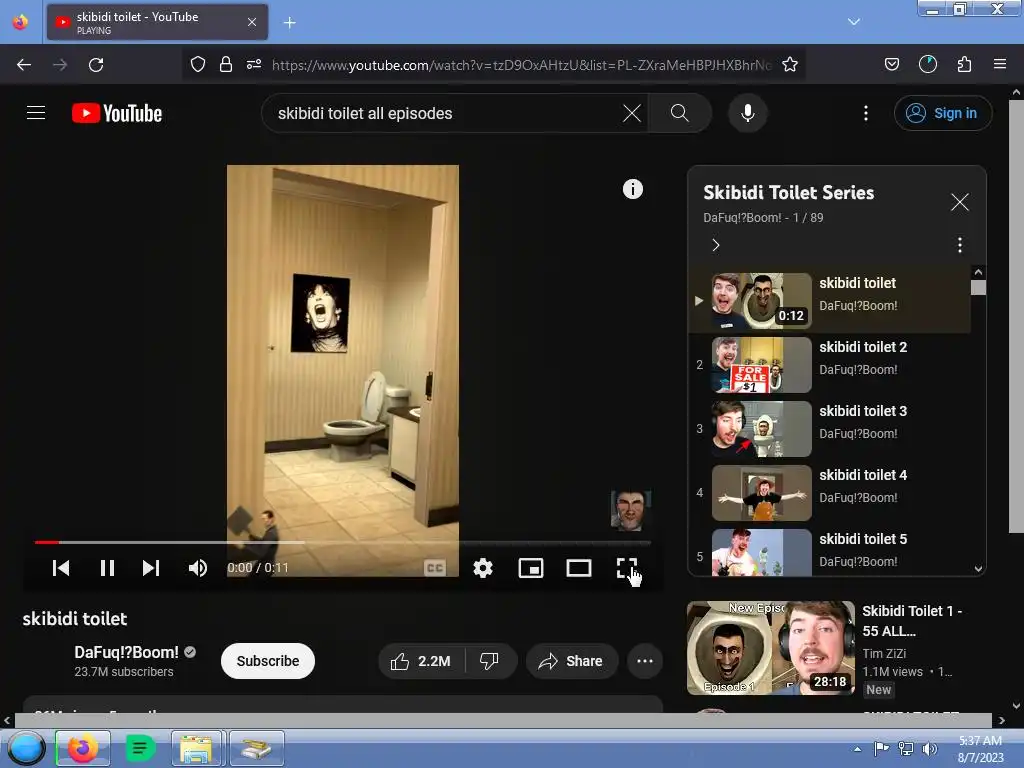Open a new browser tab
Viewport: 1024px width, 768px height.
pyautogui.click(x=290, y=23)
